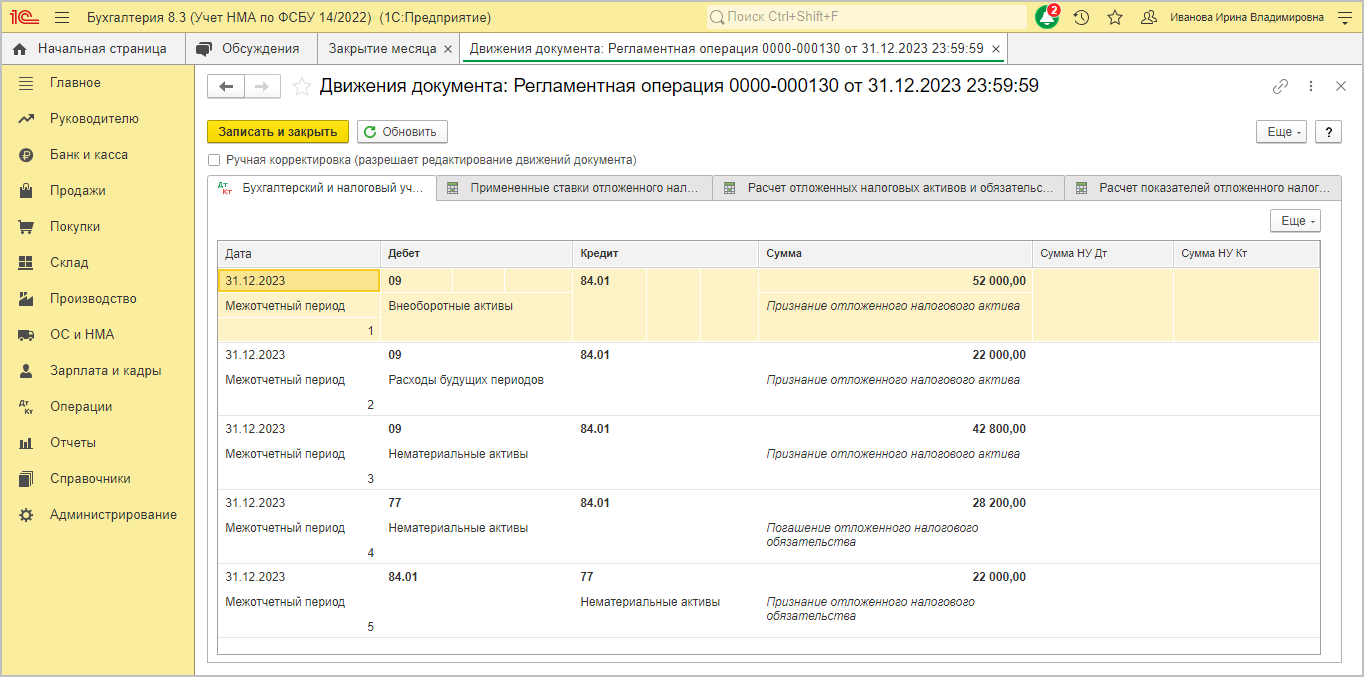Switch to Примененные ставки отложенного налога tab
Image resolution: width=1364 pixels, height=677 pixels.
(x=575, y=188)
